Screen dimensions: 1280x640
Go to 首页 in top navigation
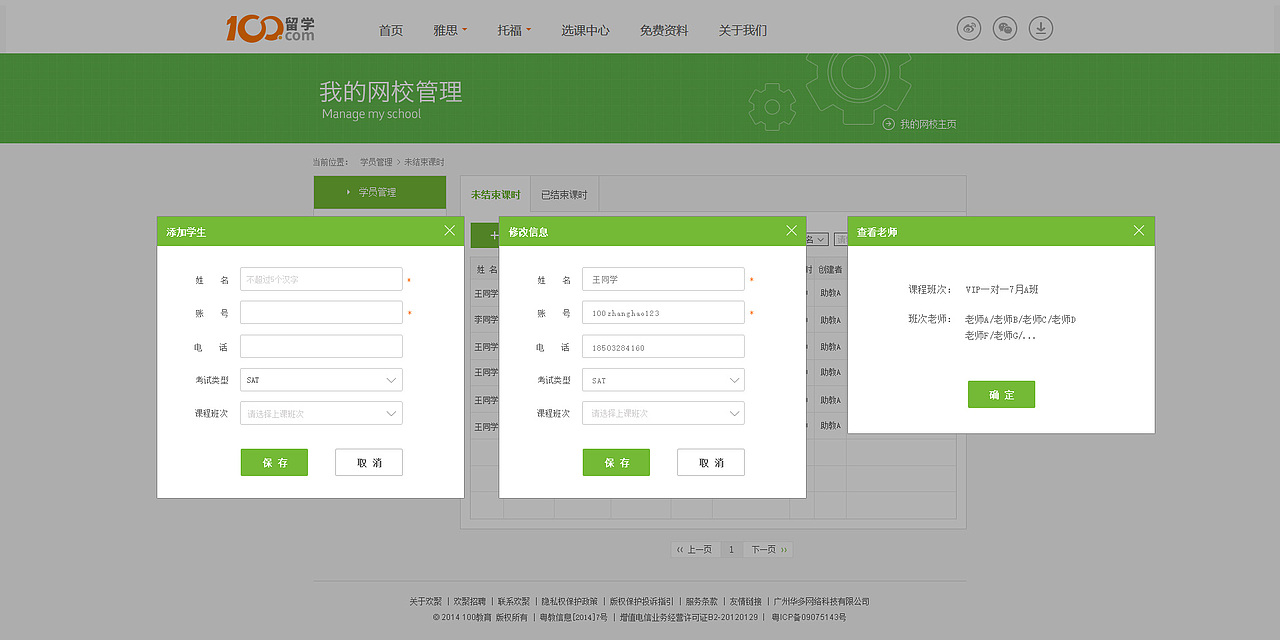click(391, 30)
